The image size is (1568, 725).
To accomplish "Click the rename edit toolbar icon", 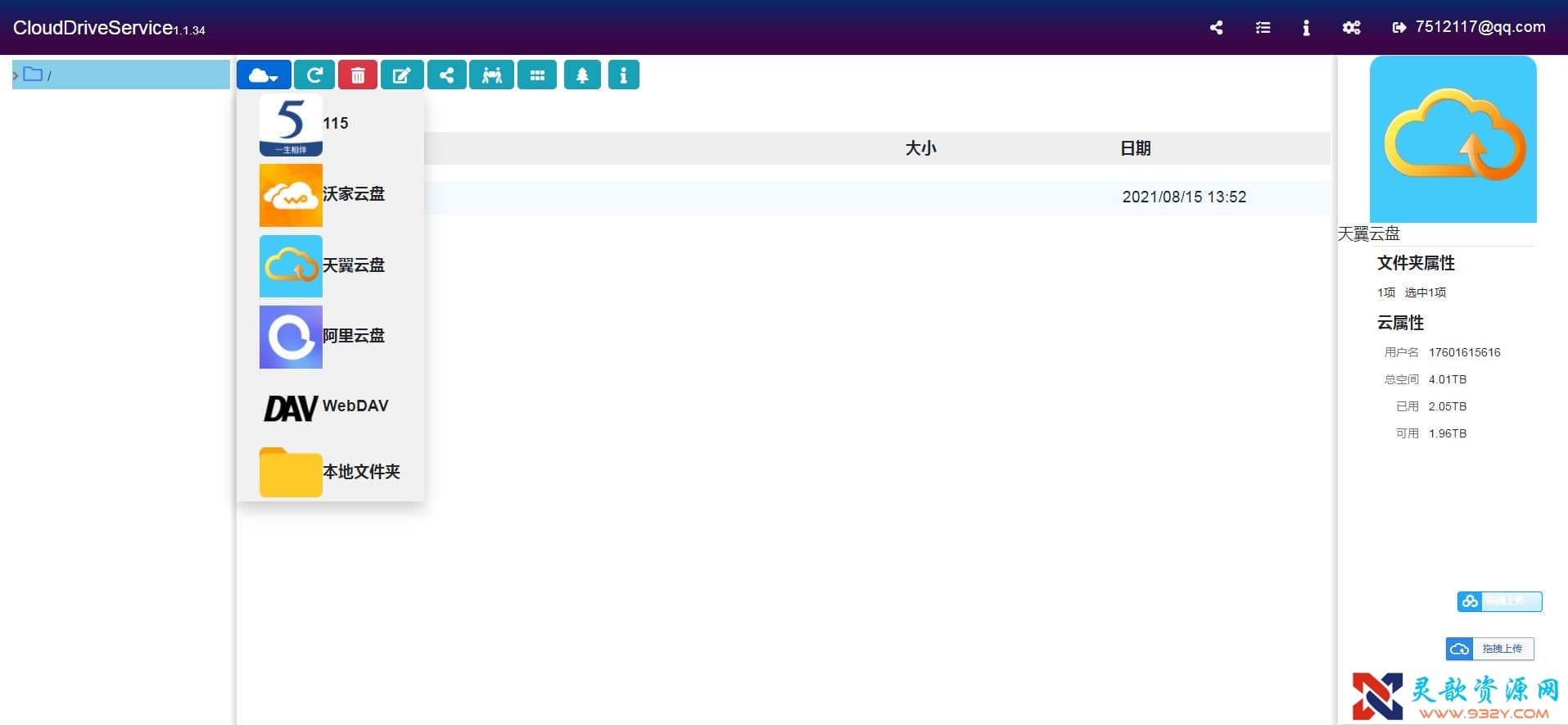I will (402, 75).
